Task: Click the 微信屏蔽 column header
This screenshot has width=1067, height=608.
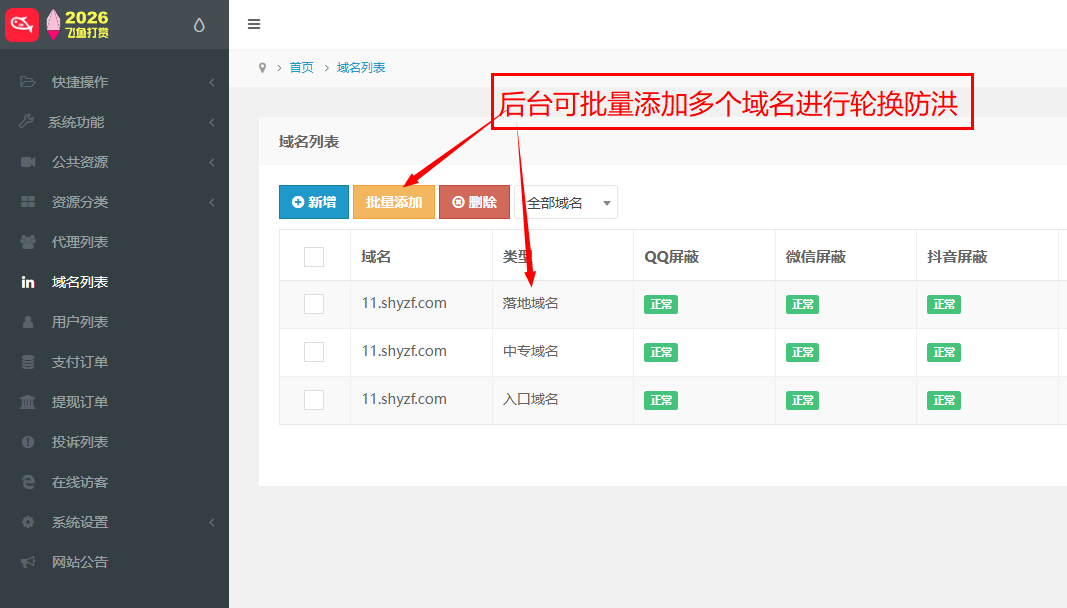Action: (x=815, y=257)
